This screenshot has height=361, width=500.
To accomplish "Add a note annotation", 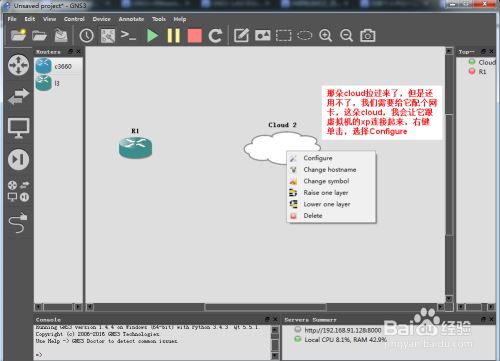I will pos(242,35).
